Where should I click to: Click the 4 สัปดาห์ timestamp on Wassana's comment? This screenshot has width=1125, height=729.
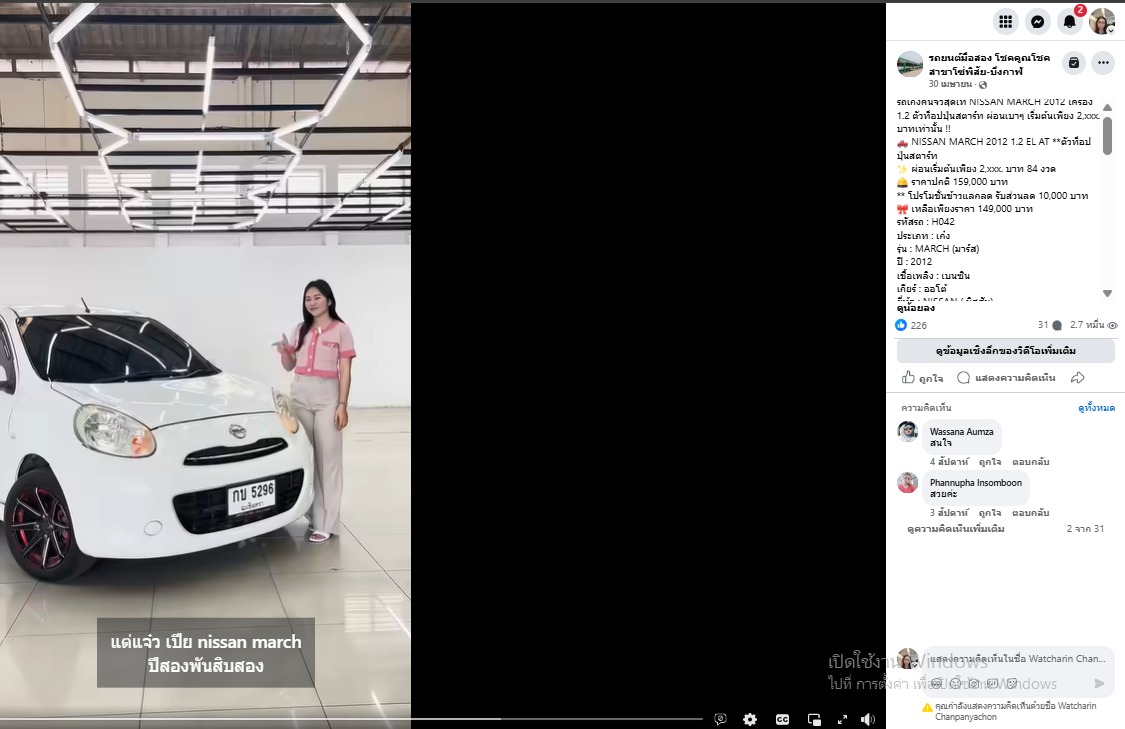[x=949, y=461]
